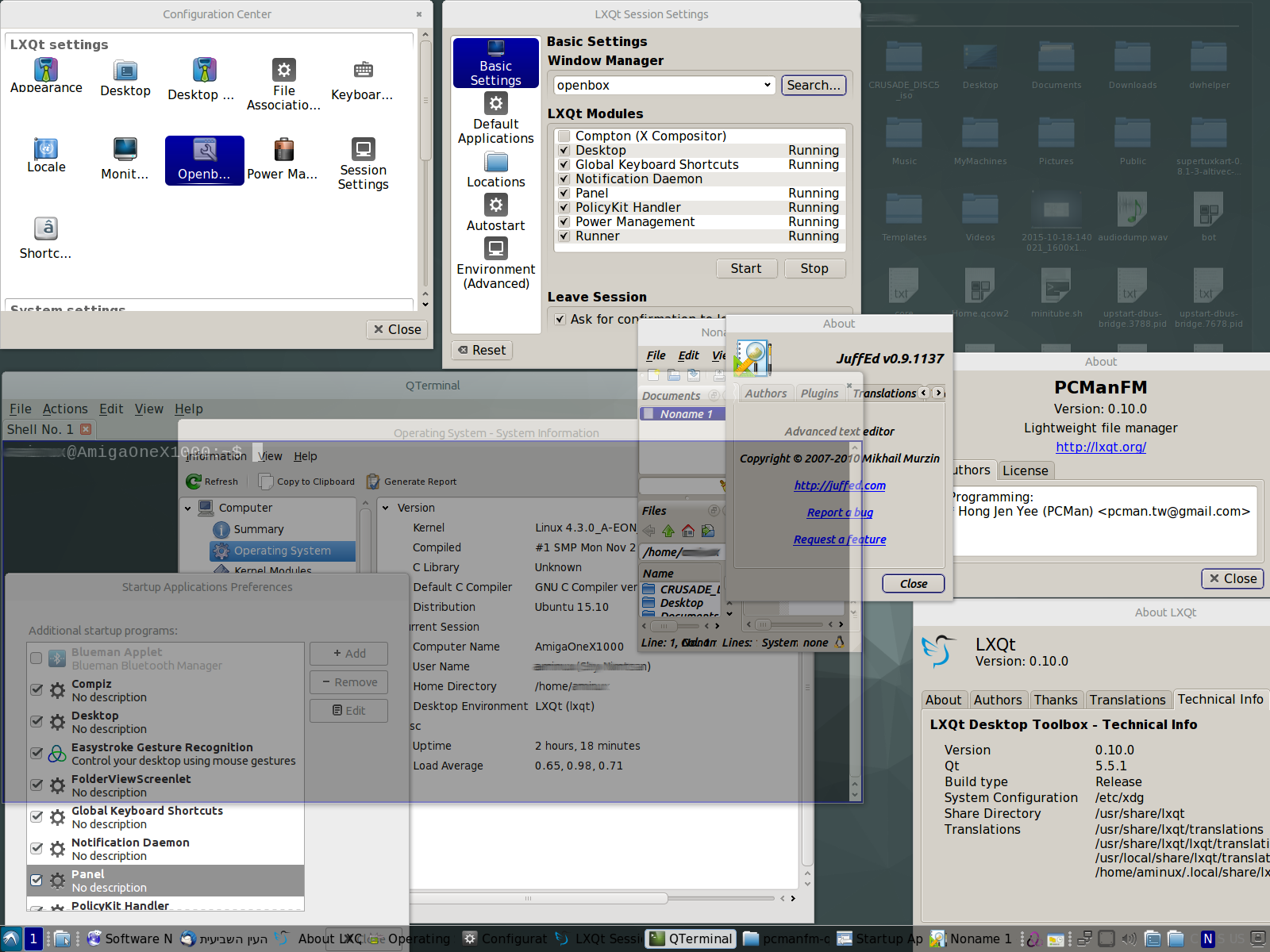The image size is (1270, 952).
Task: Toggle Blueman Applet startup checkbox
Action: [37, 658]
